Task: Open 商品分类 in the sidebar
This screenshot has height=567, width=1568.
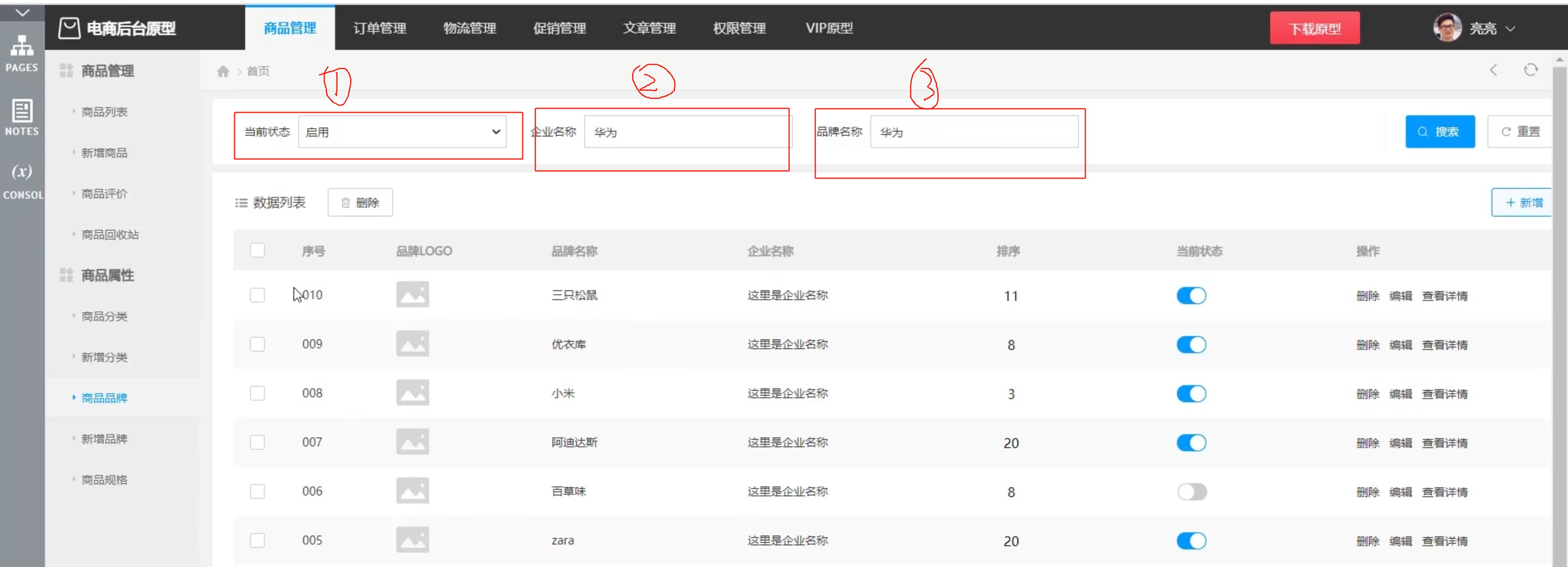Action: tap(105, 316)
